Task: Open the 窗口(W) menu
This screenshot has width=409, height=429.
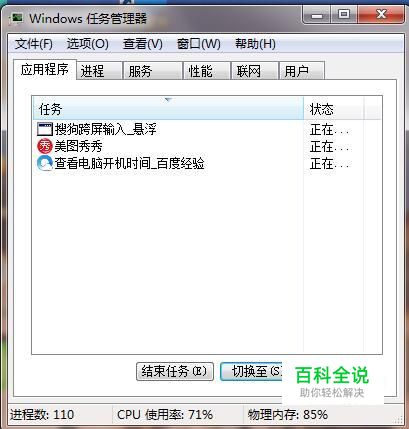Action: tap(199, 44)
